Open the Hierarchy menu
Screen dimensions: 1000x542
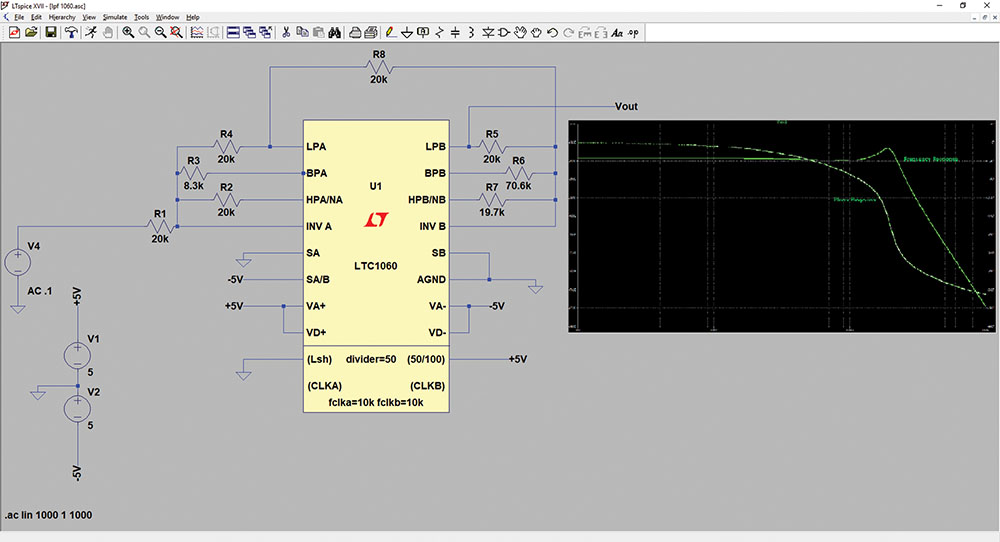62,17
